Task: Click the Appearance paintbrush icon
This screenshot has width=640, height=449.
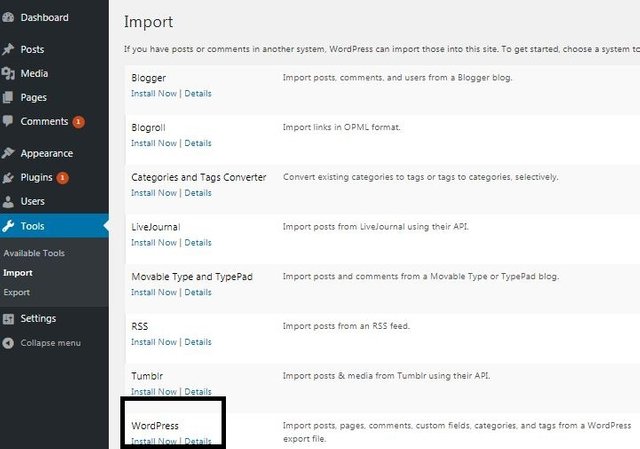Action: tap(8, 153)
